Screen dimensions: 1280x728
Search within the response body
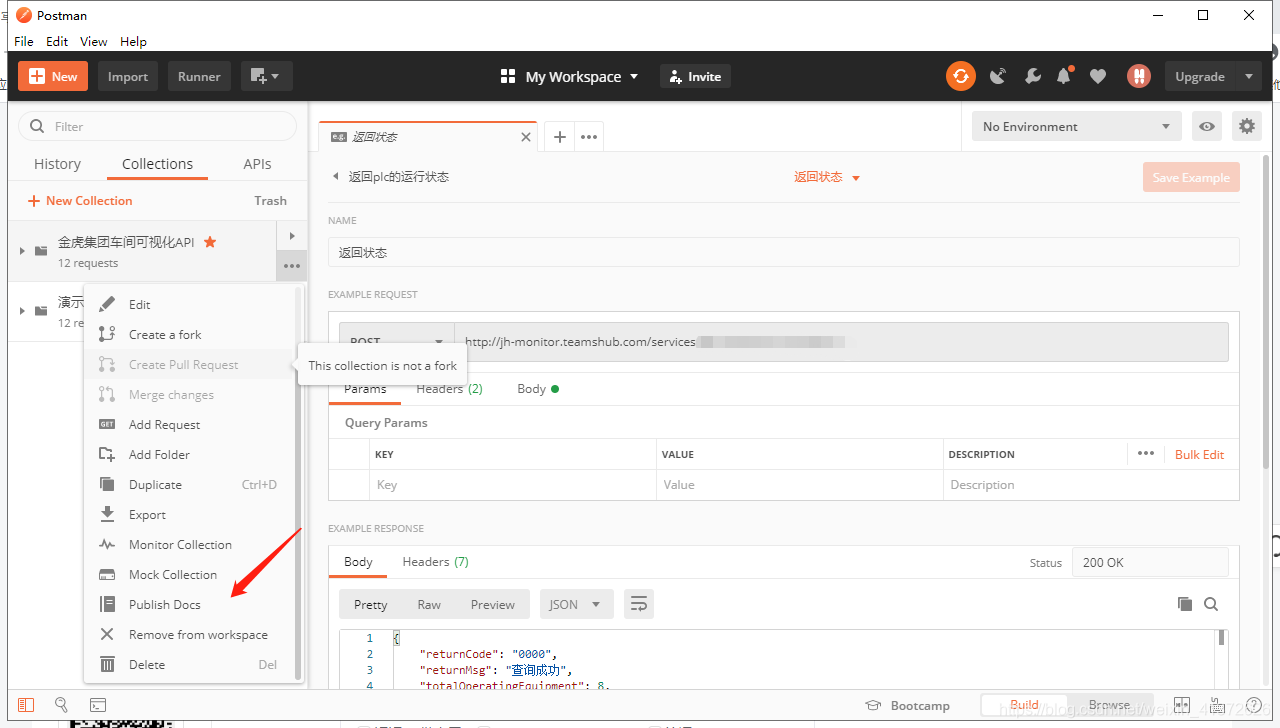1211,604
